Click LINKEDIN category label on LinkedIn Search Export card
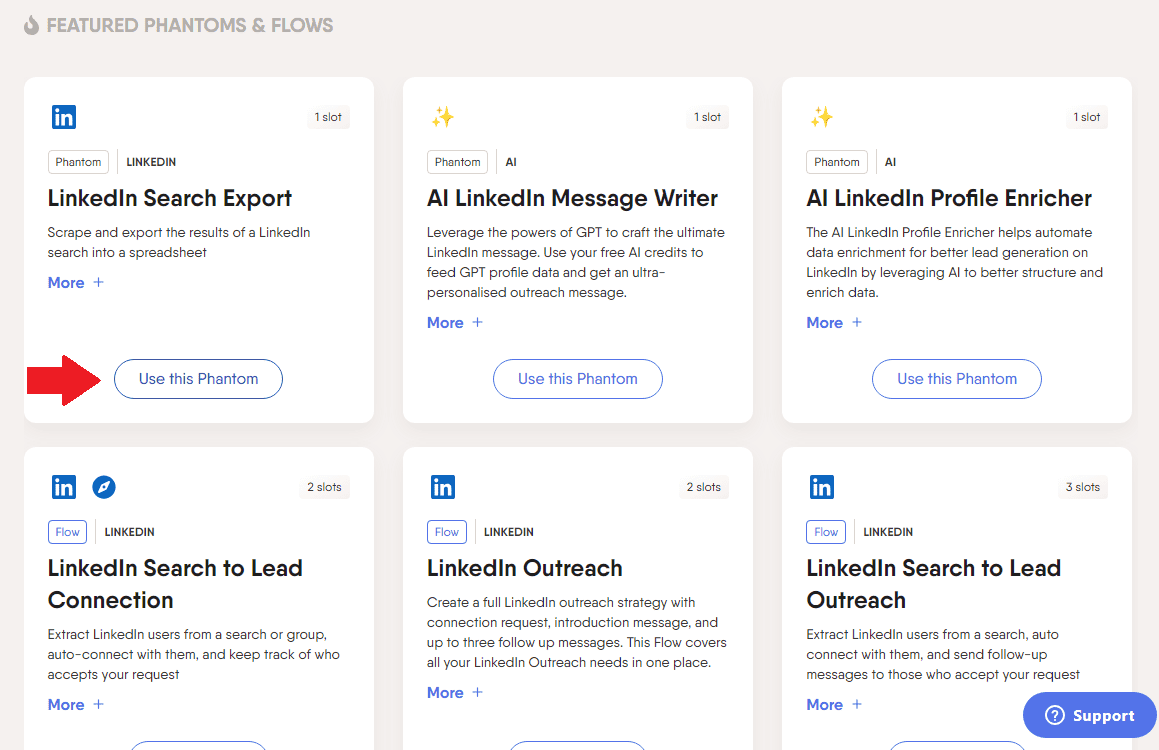The width and height of the screenshot is (1159, 750). tap(151, 162)
